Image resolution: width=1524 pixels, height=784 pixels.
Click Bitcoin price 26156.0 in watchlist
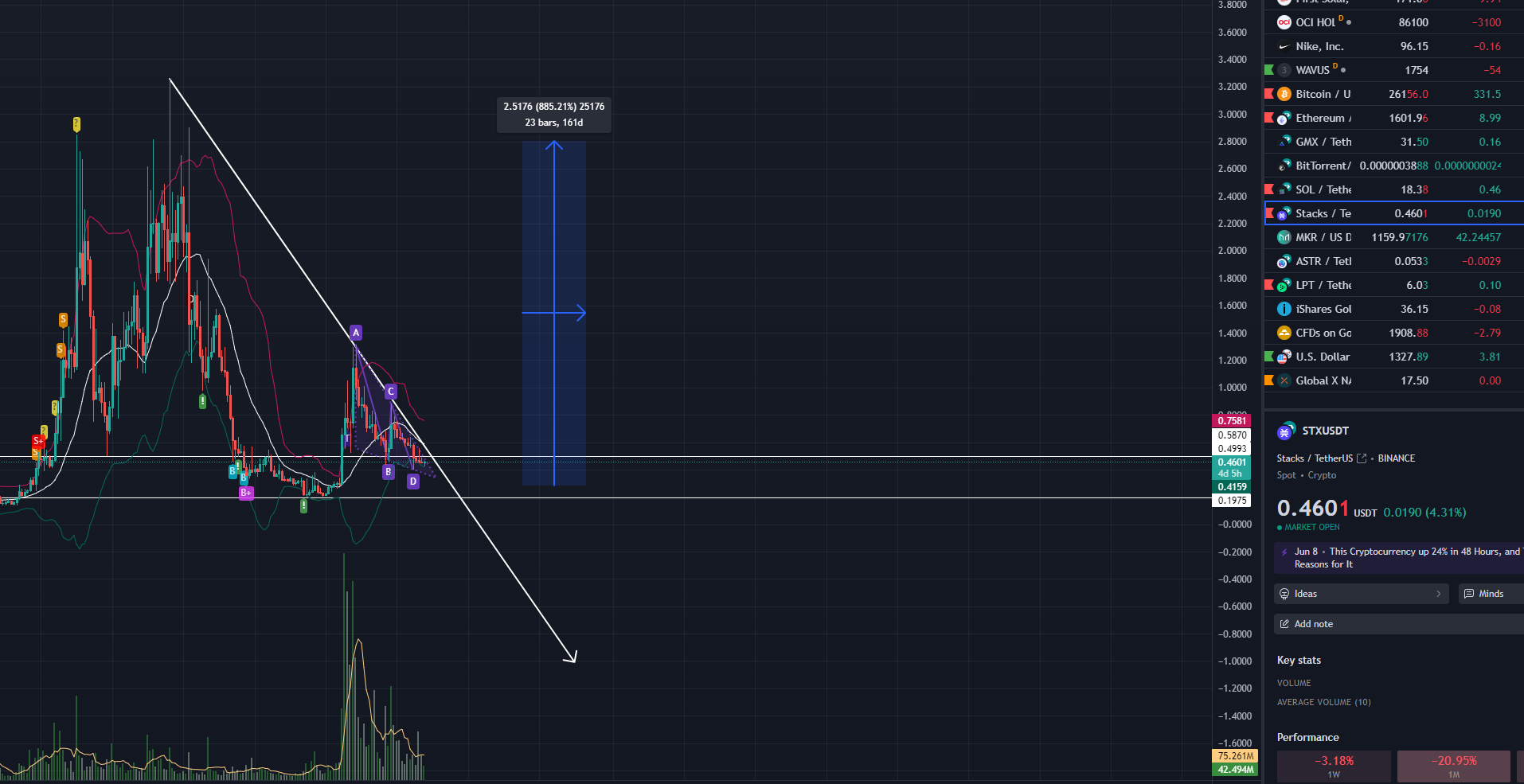point(1409,94)
